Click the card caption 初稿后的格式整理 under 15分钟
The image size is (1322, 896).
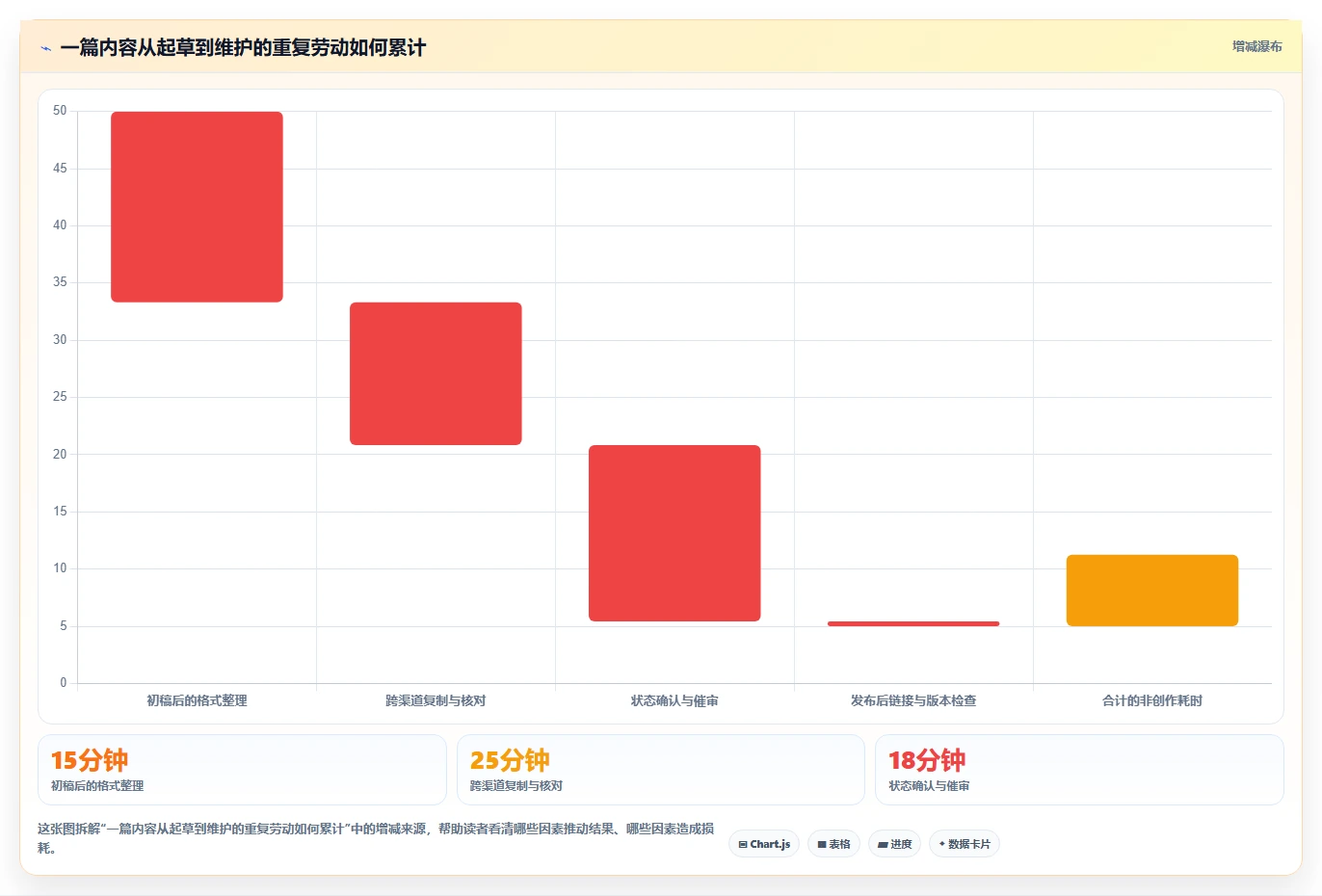tap(97, 786)
